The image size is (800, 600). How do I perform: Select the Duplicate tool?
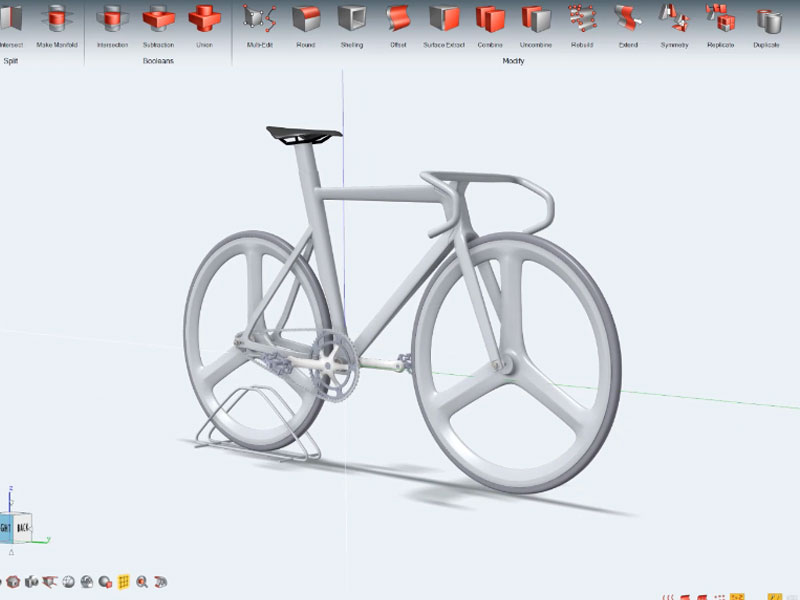(x=767, y=22)
